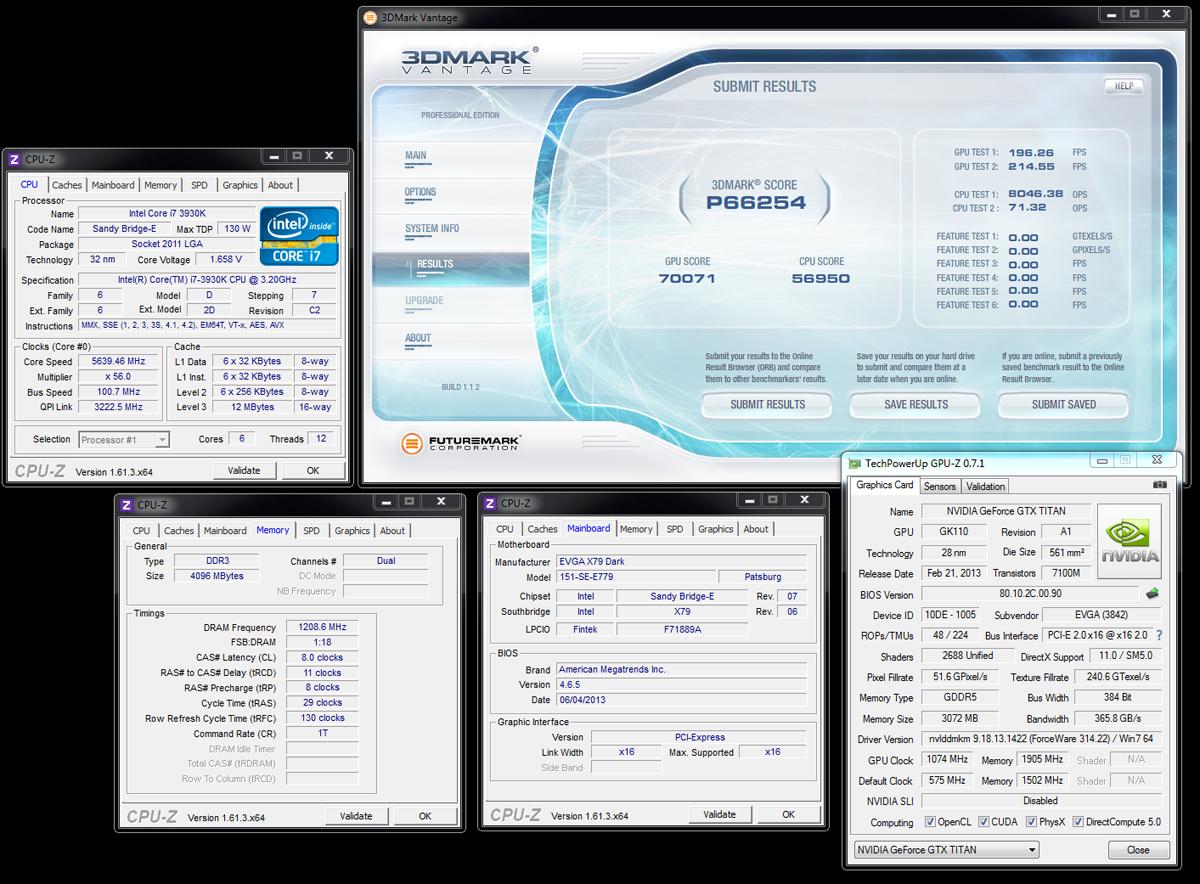This screenshot has width=1200, height=884.
Task: Click the GPU score value 70071
Action: tap(687, 279)
